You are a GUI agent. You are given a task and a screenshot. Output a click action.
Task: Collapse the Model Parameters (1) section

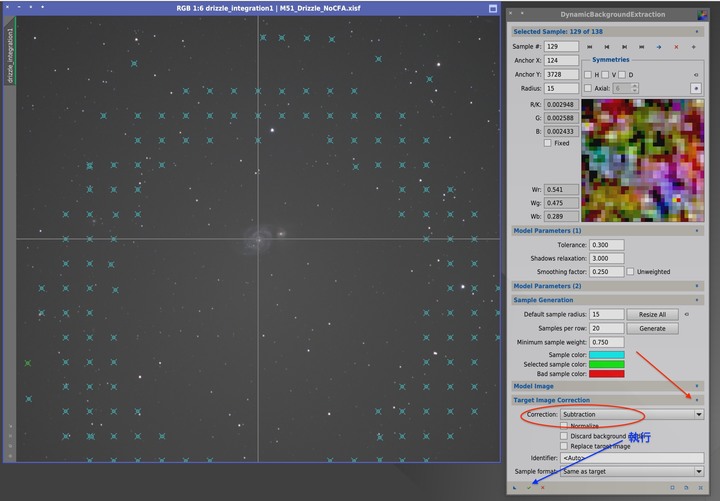(x=697, y=231)
